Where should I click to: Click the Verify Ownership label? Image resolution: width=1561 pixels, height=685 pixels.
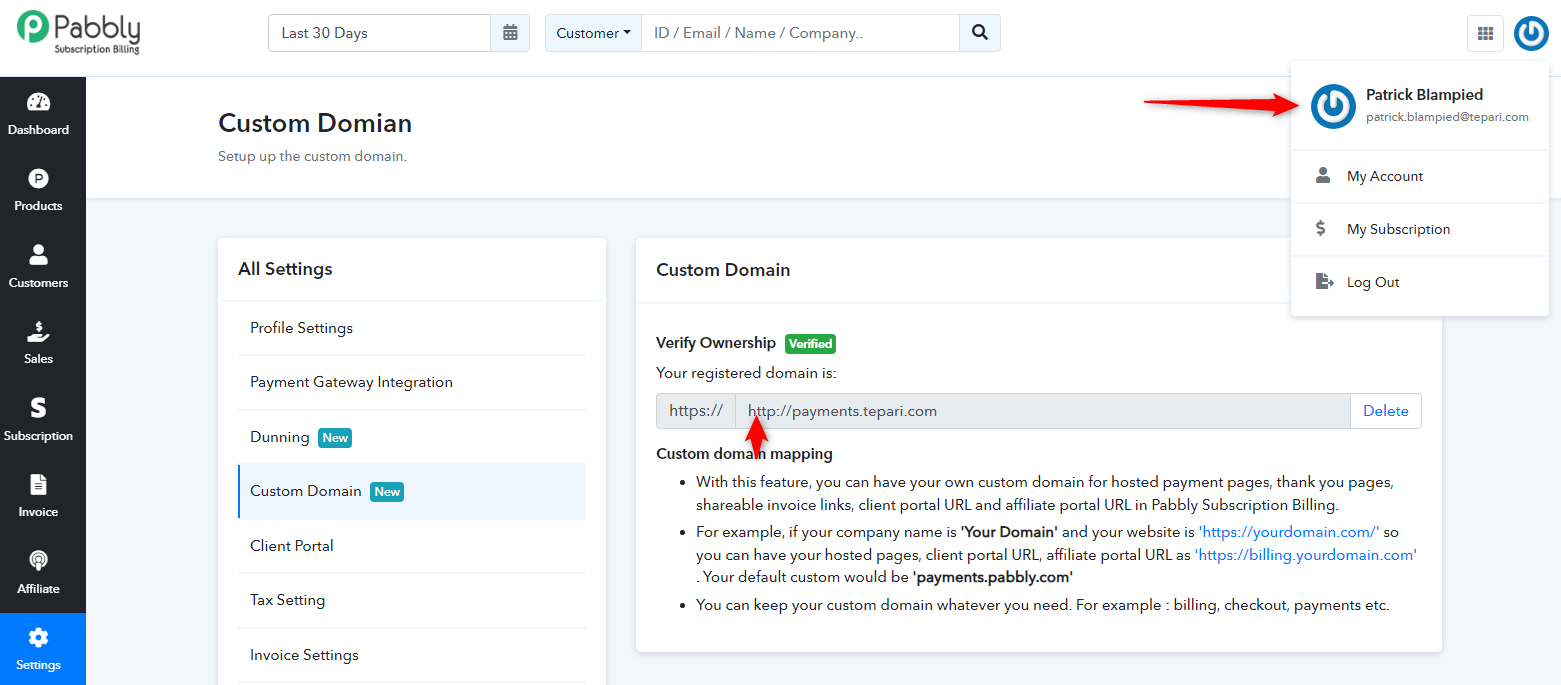pos(716,343)
